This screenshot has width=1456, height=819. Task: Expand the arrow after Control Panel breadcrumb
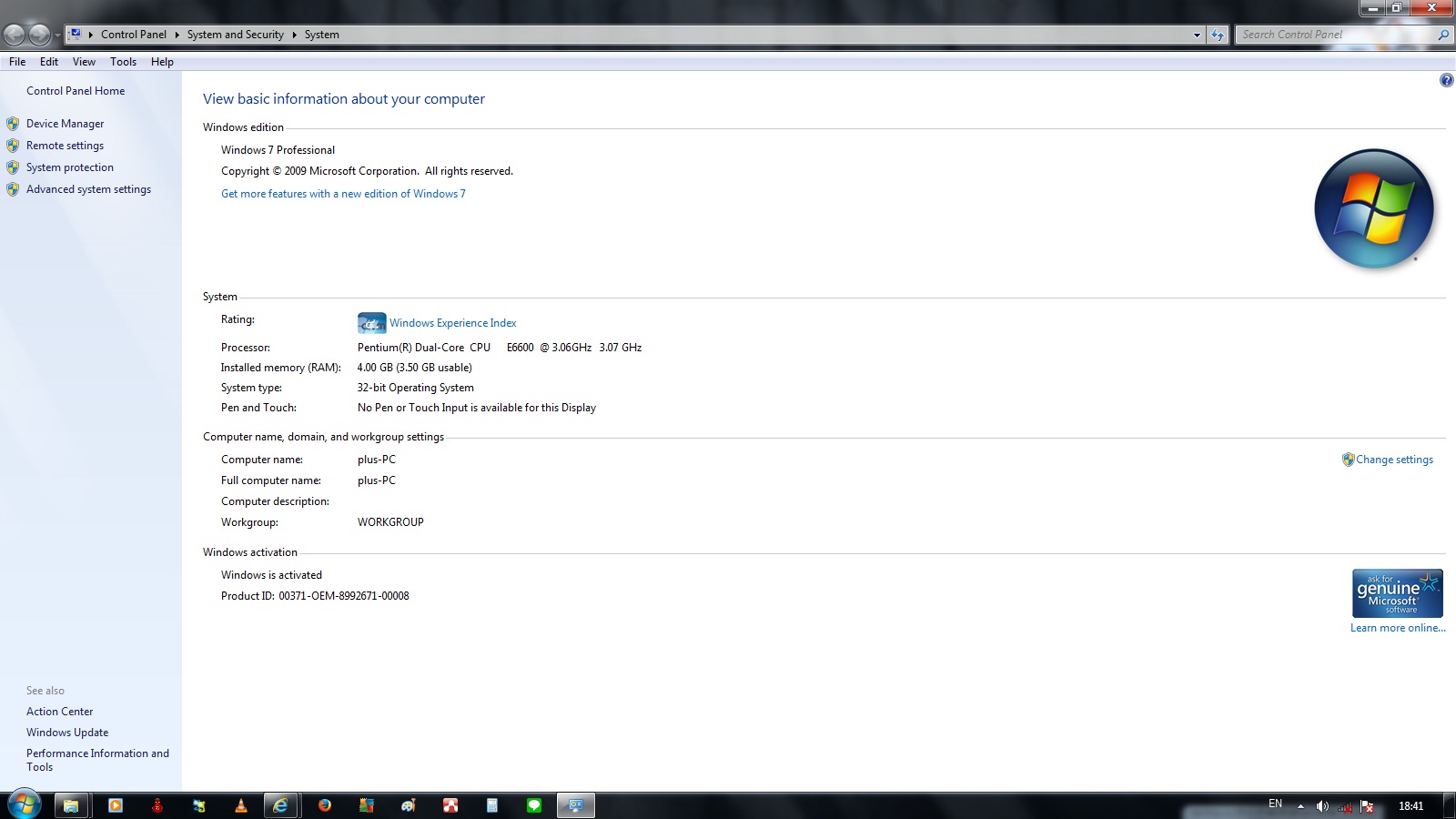tap(177, 35)
